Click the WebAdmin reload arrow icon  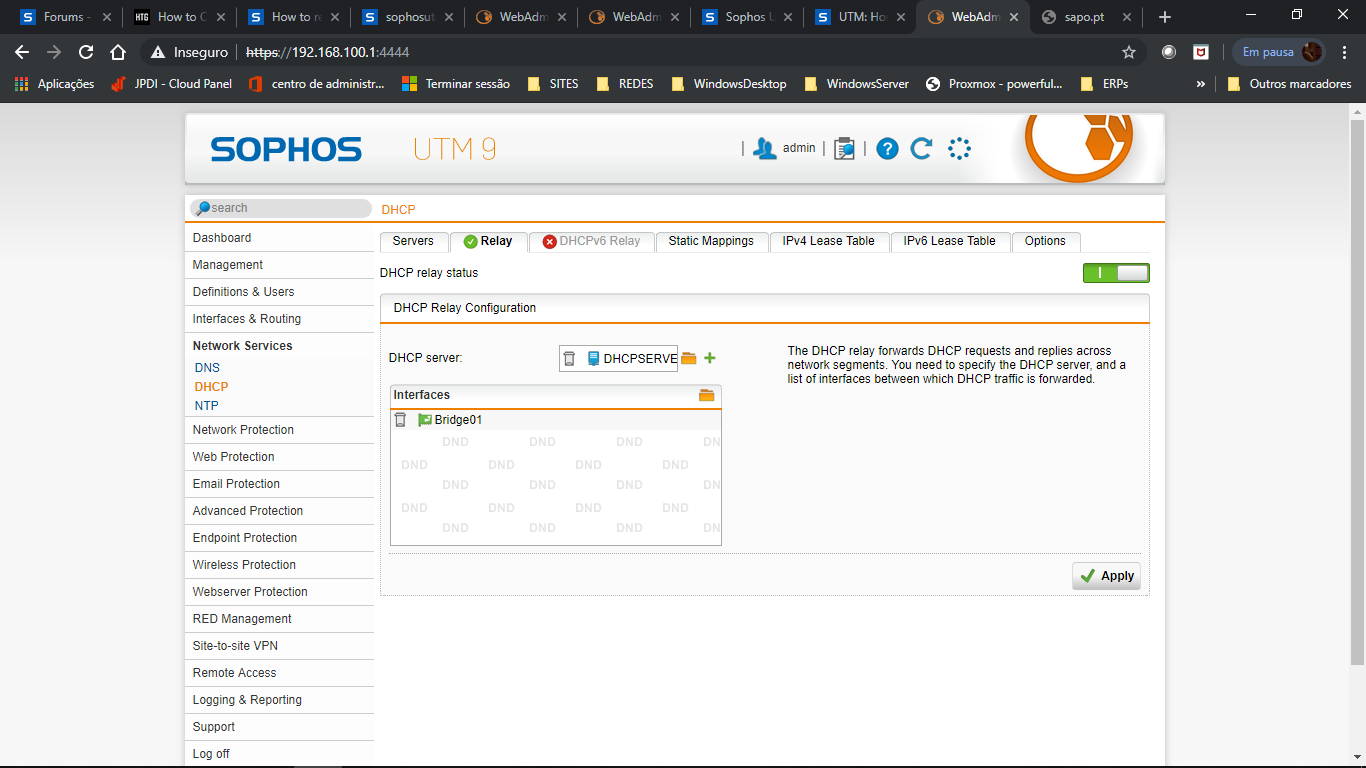[x=921, y=148]
